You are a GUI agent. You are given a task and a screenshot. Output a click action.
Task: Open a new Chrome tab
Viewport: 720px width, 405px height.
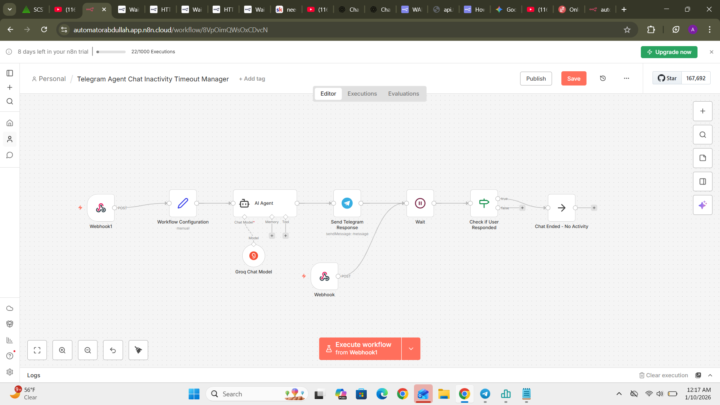click(x=624, y=9)
